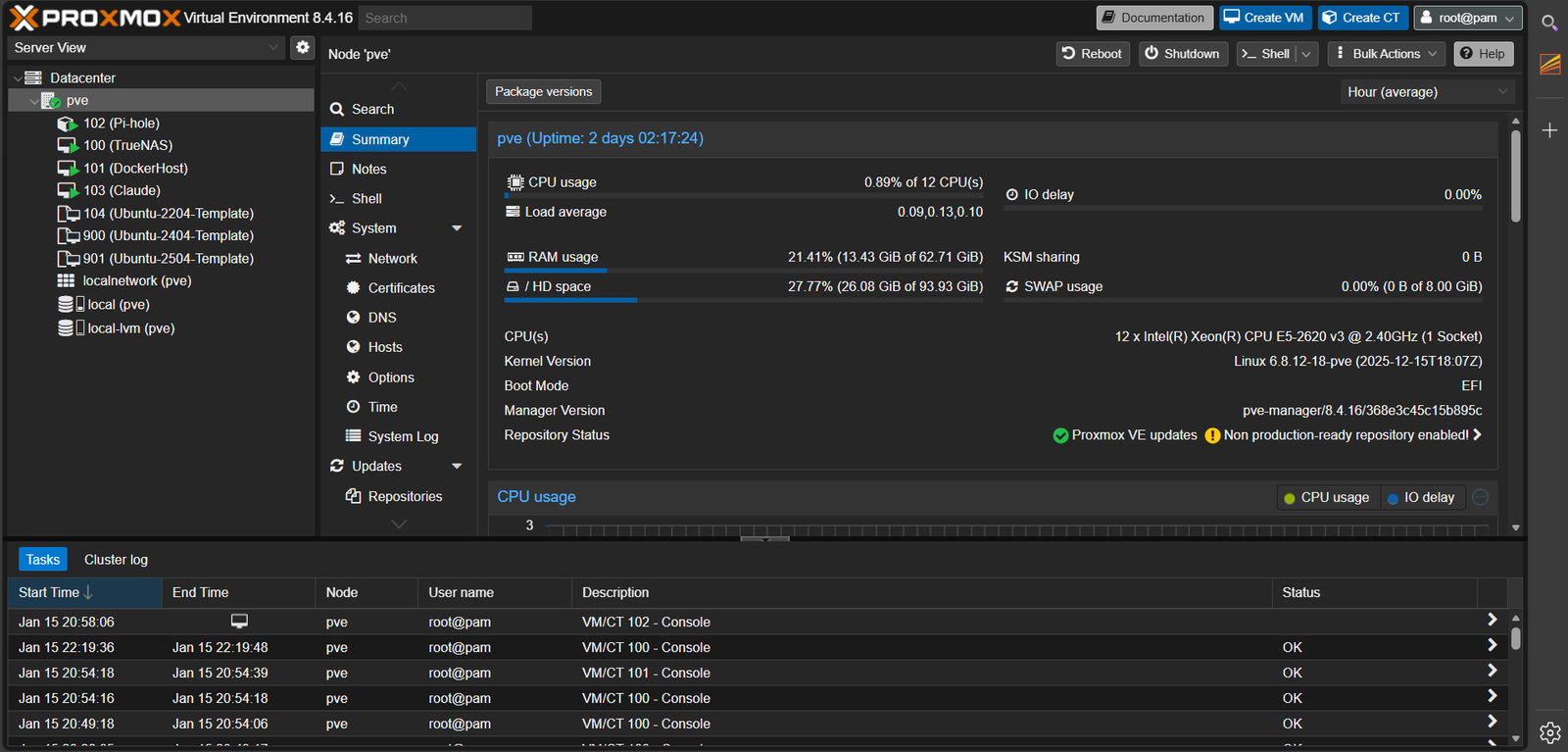The height and width of the screenshot is (752, 1568).
Task: Open the Repositories menu item
Action: tap(399, 497)
